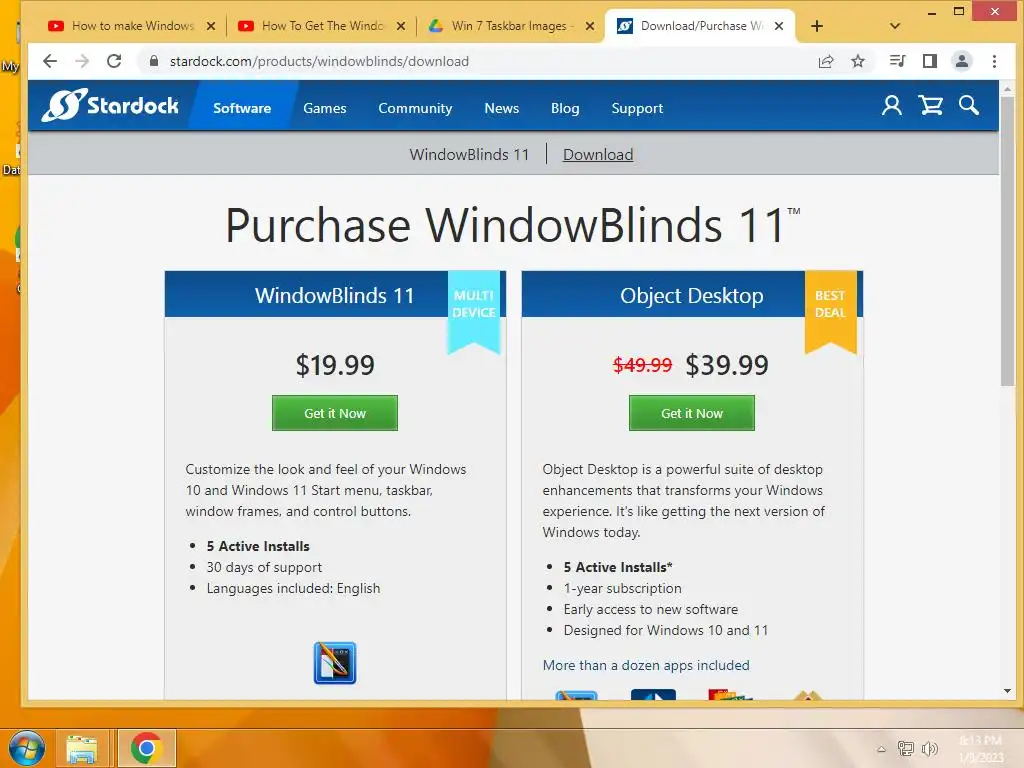This screenshot has width=1024, height=768.
Task: Open File Explorer from the taskbar
Action: [x=82, y=749]
